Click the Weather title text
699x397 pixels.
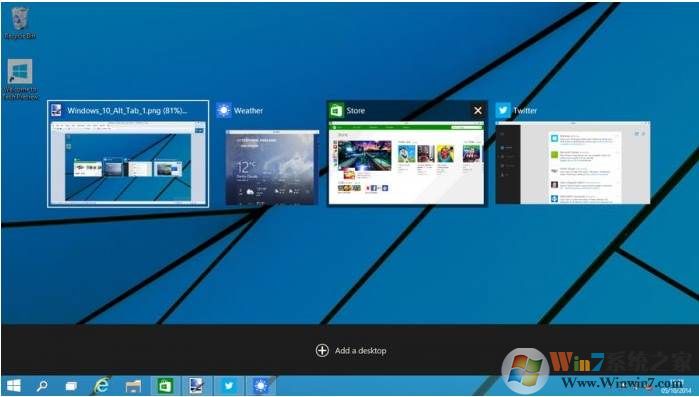[x=248, y=111]
